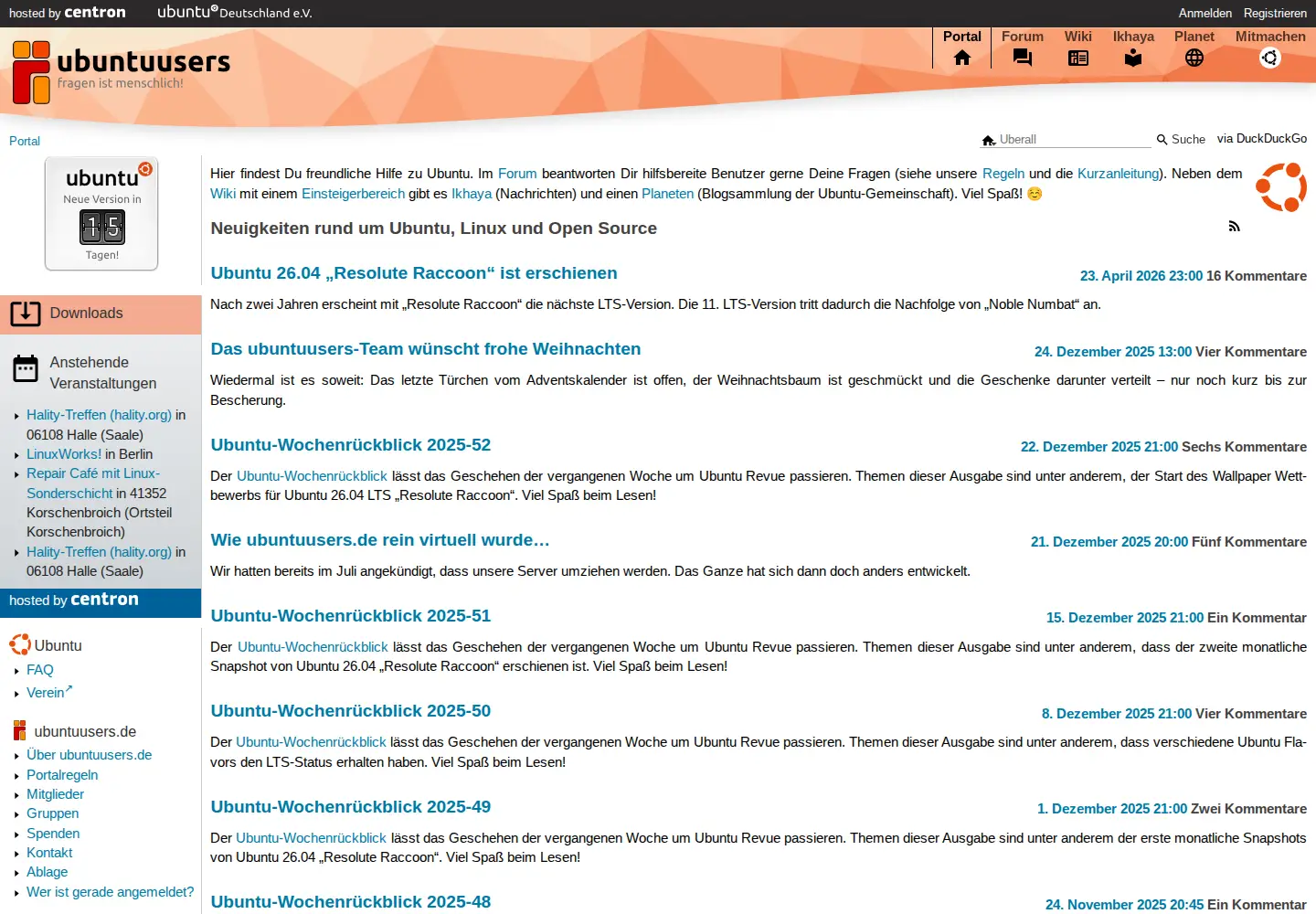Click the ubuntu Deutschland e.V. top bar link
Screen dimensions: 1316x914
(235, 13)
